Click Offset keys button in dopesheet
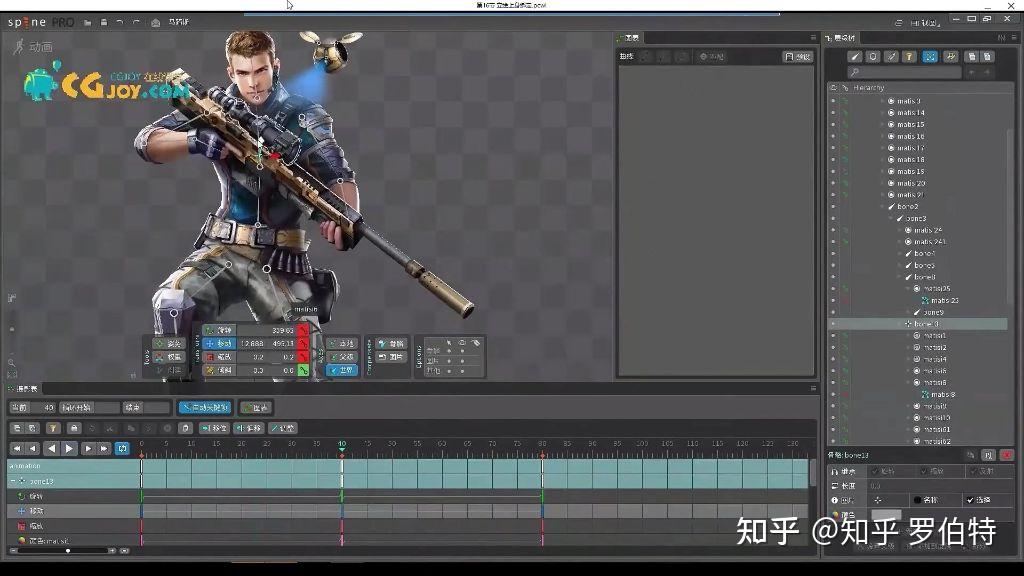The height and width of the screenshot is (576, 1024). [x=249, y=428]
